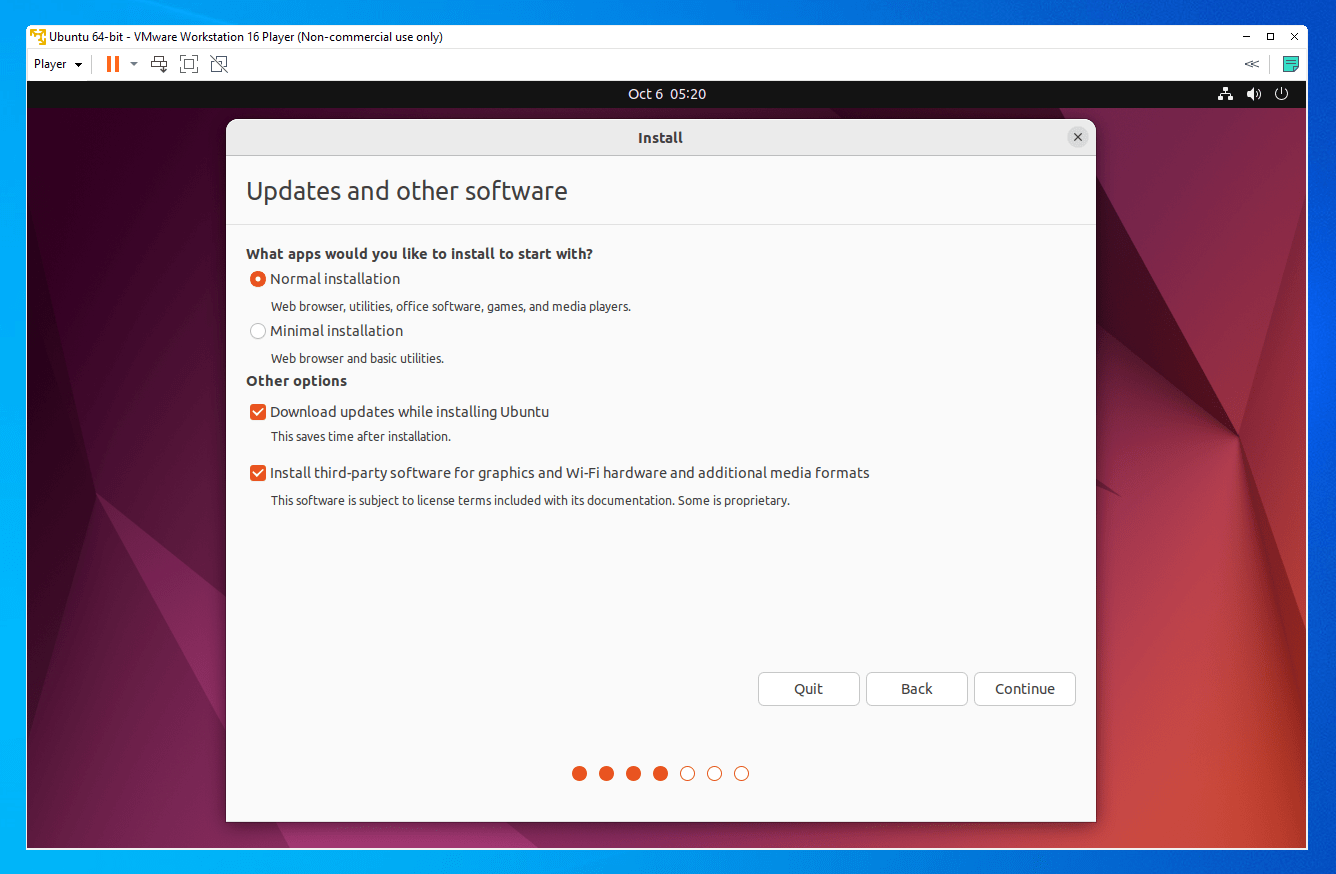Viewport: 1336px width, 874px height.
Task: Close the Install dialog
Action: [1077, 137]
